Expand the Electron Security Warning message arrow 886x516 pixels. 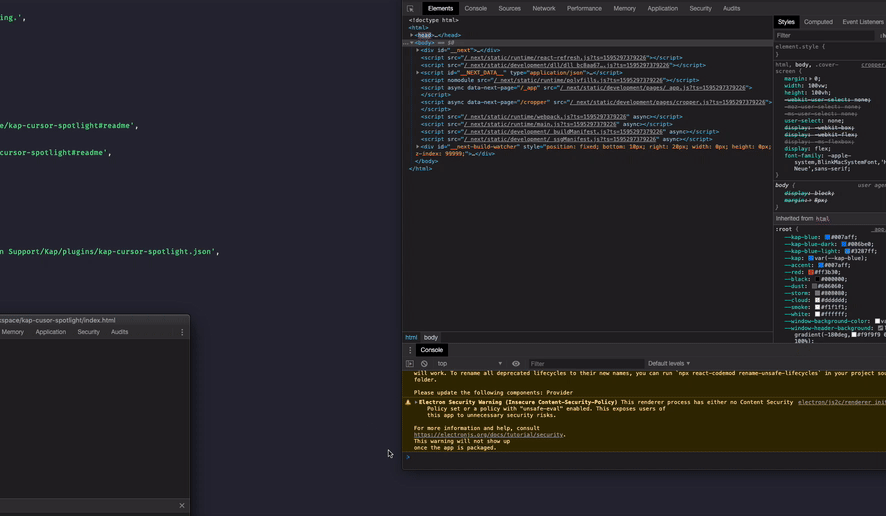click(416, 402)
